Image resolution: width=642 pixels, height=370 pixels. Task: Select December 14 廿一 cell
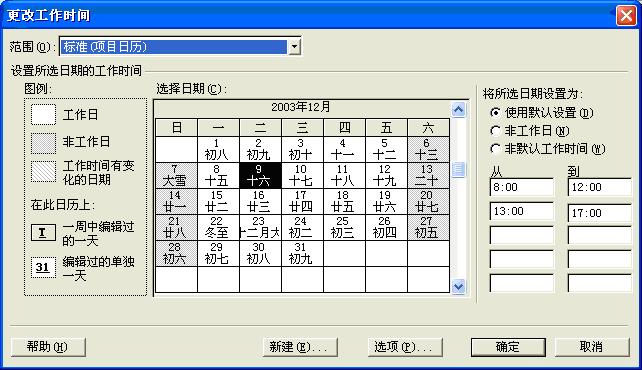coord(176,201)
